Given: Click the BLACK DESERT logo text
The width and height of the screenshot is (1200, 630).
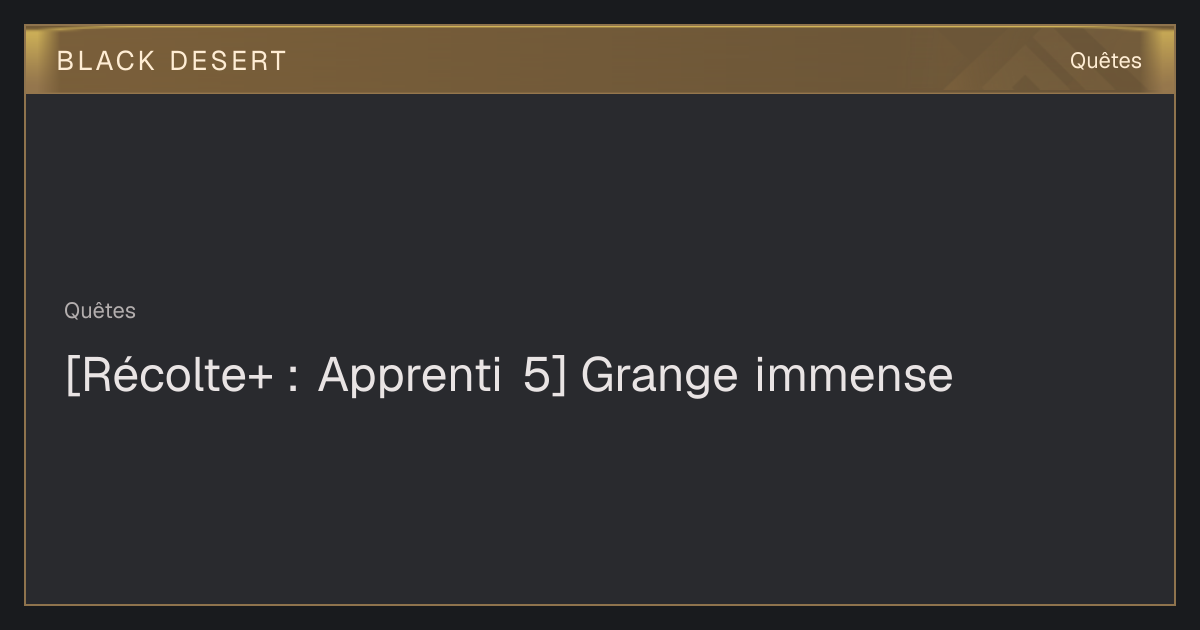Looking at the screenshot, I should pyautogui.click(x=172, y=61).
